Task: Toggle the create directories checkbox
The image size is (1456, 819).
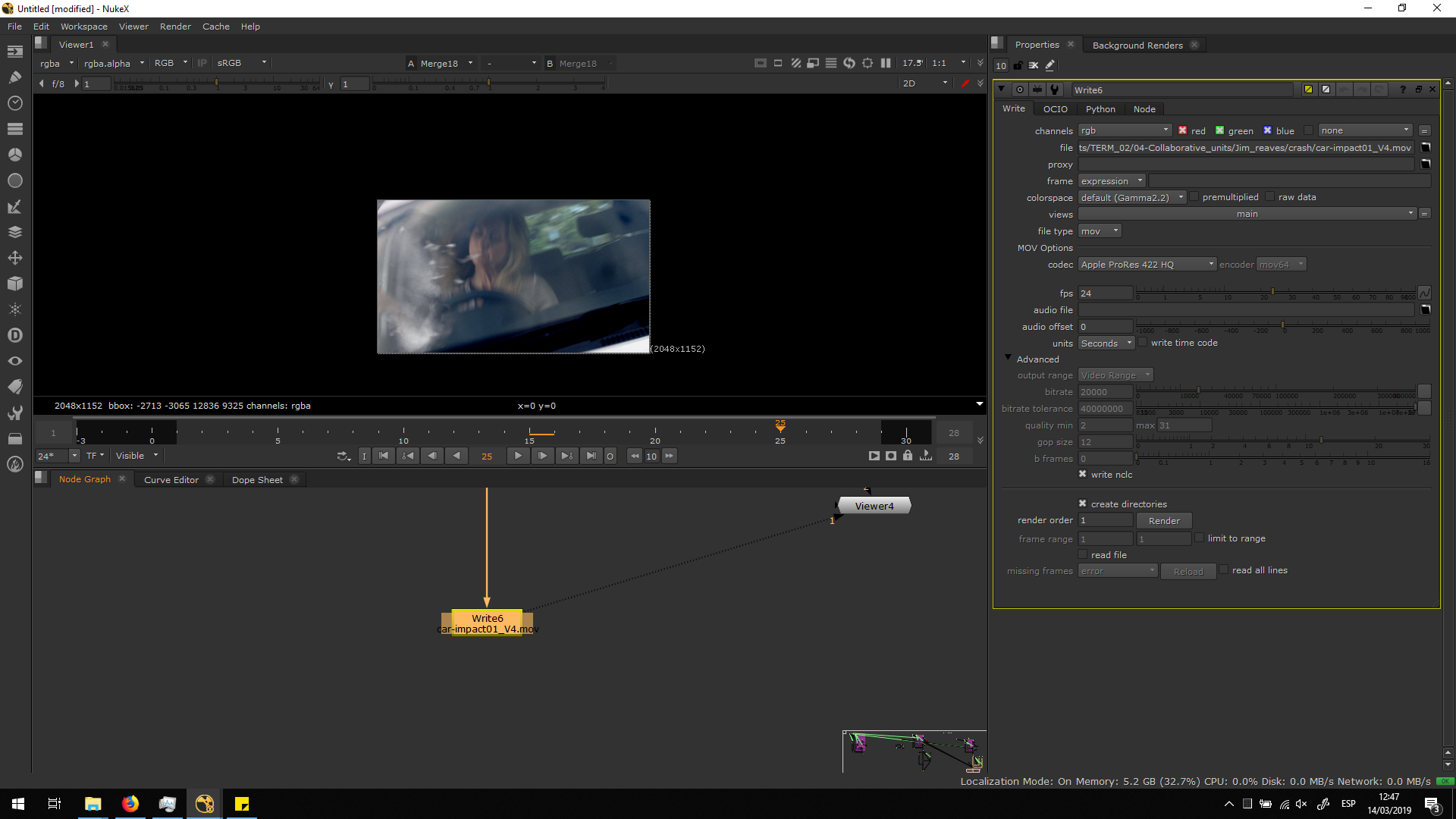Action: 1082,504
